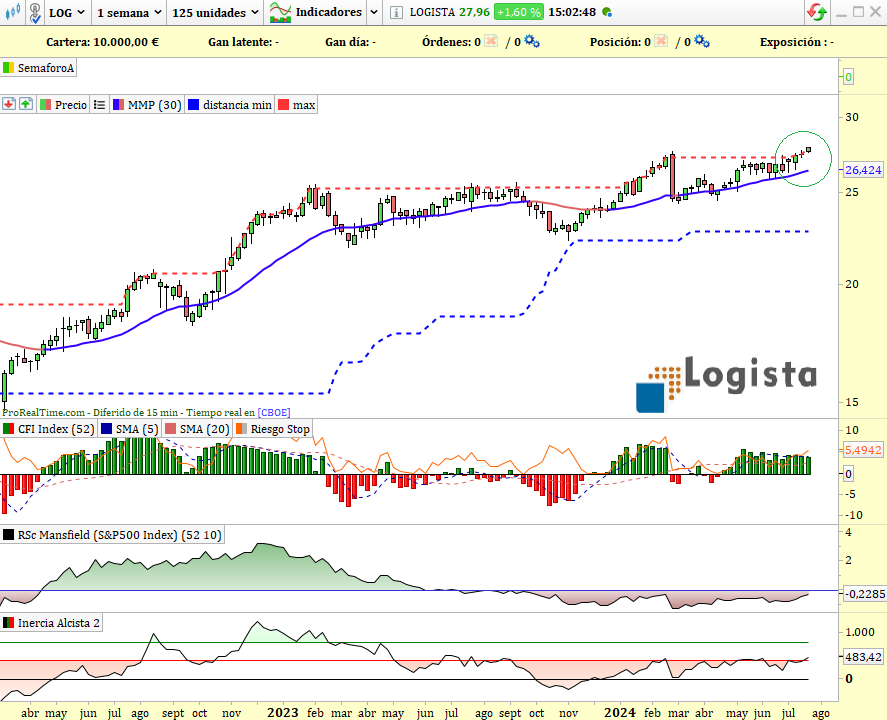Click the SMA (20) legend label
Viewport: 887px width, 720px height.
tap(197, 429)
